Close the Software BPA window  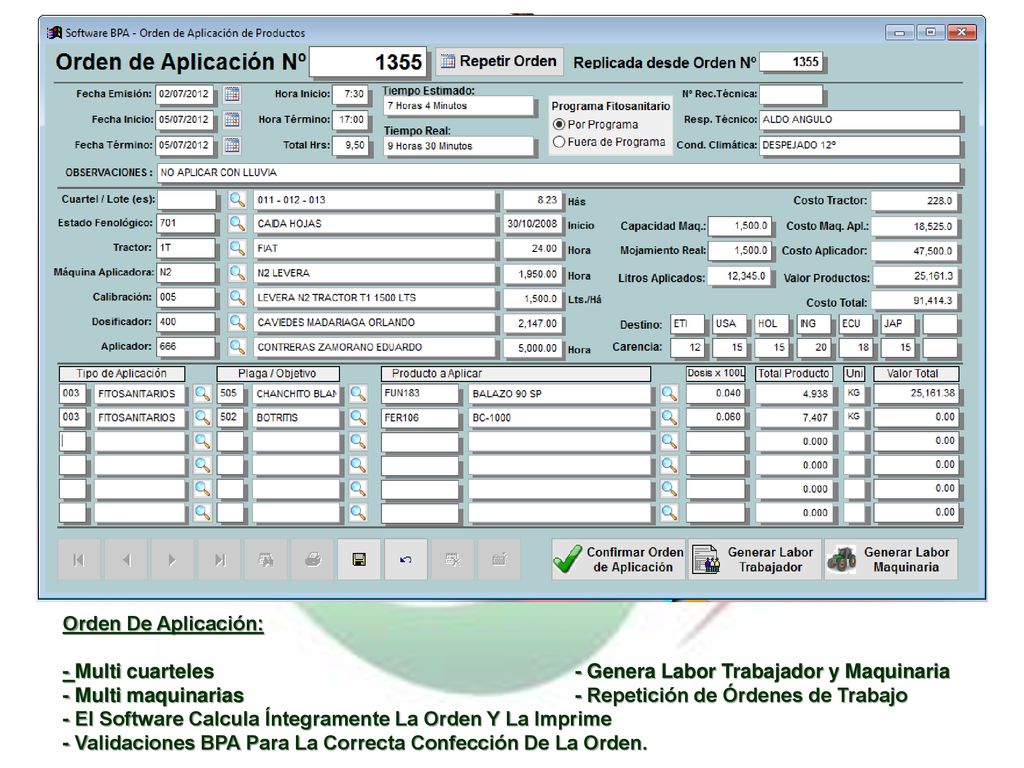(x=961, y=32)
